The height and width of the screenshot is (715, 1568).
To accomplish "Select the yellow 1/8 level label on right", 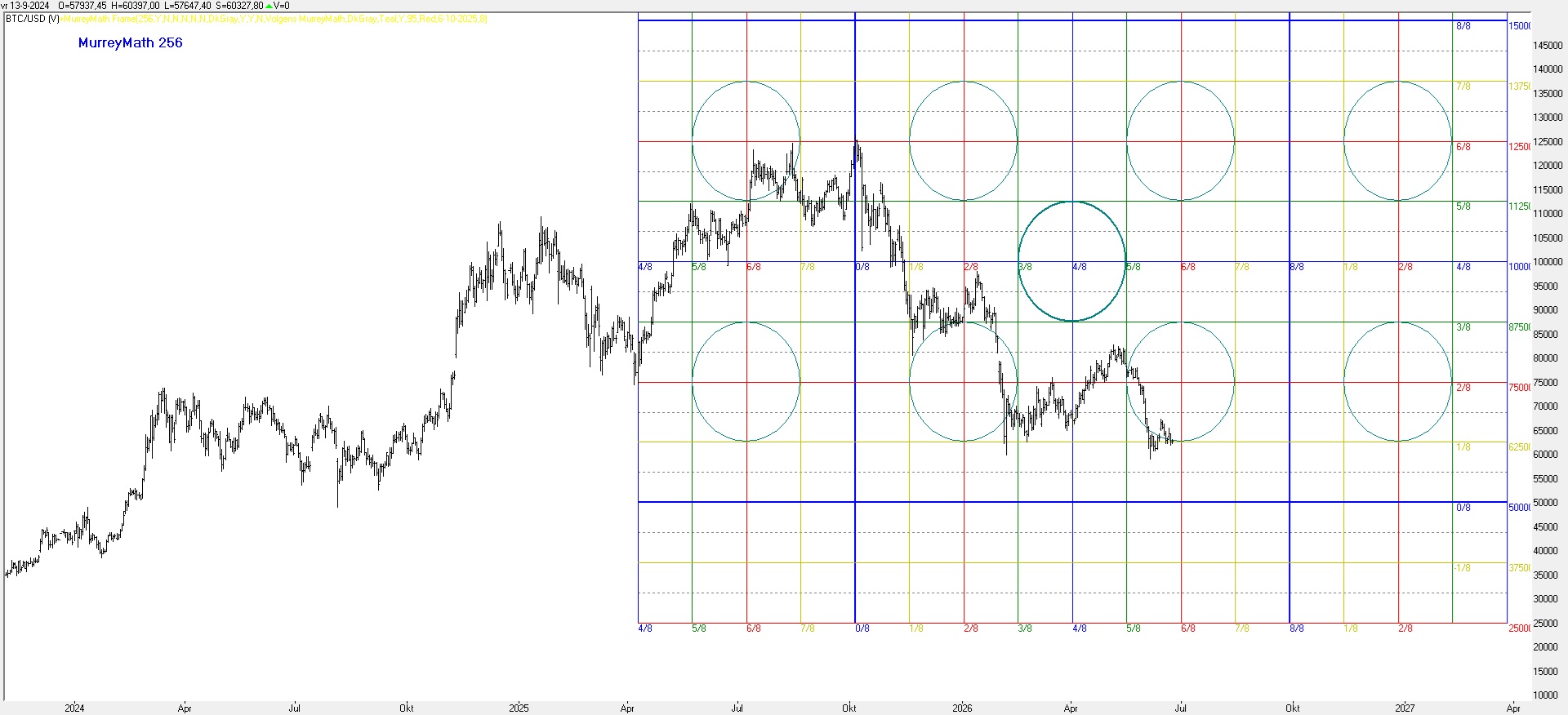I will tap(1463, 447).
